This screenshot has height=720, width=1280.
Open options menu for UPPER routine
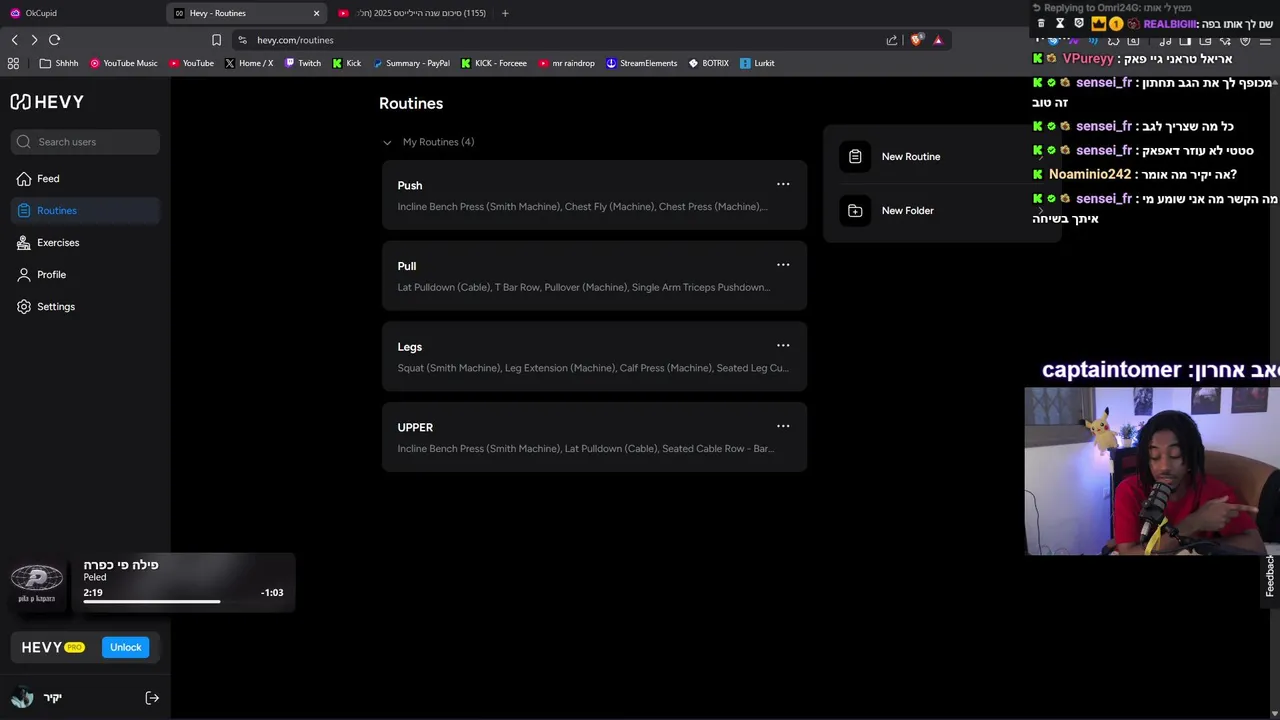(783, 426)
